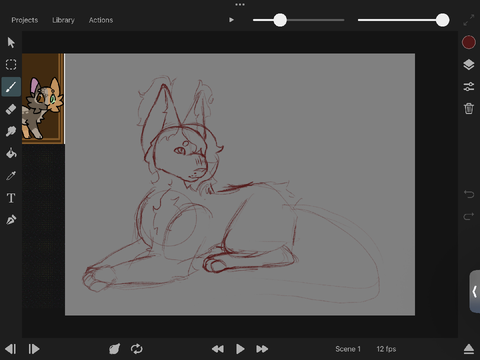Screen dimensions: 480x360
Task: Click the trash can delete icon
Action: 469,109
